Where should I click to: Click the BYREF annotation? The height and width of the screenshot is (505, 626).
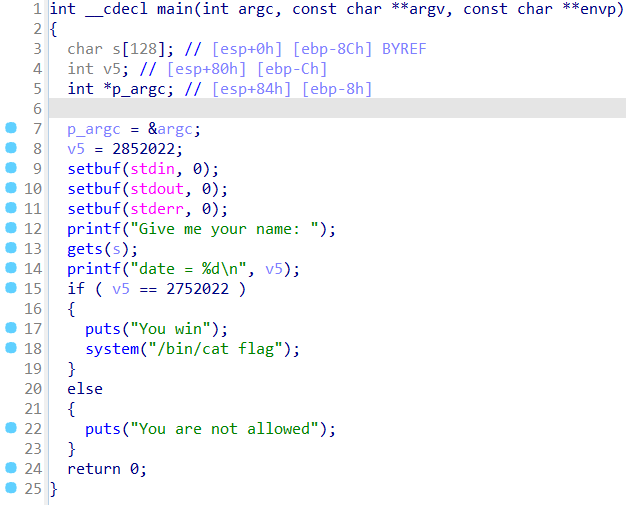click(404, 50)
